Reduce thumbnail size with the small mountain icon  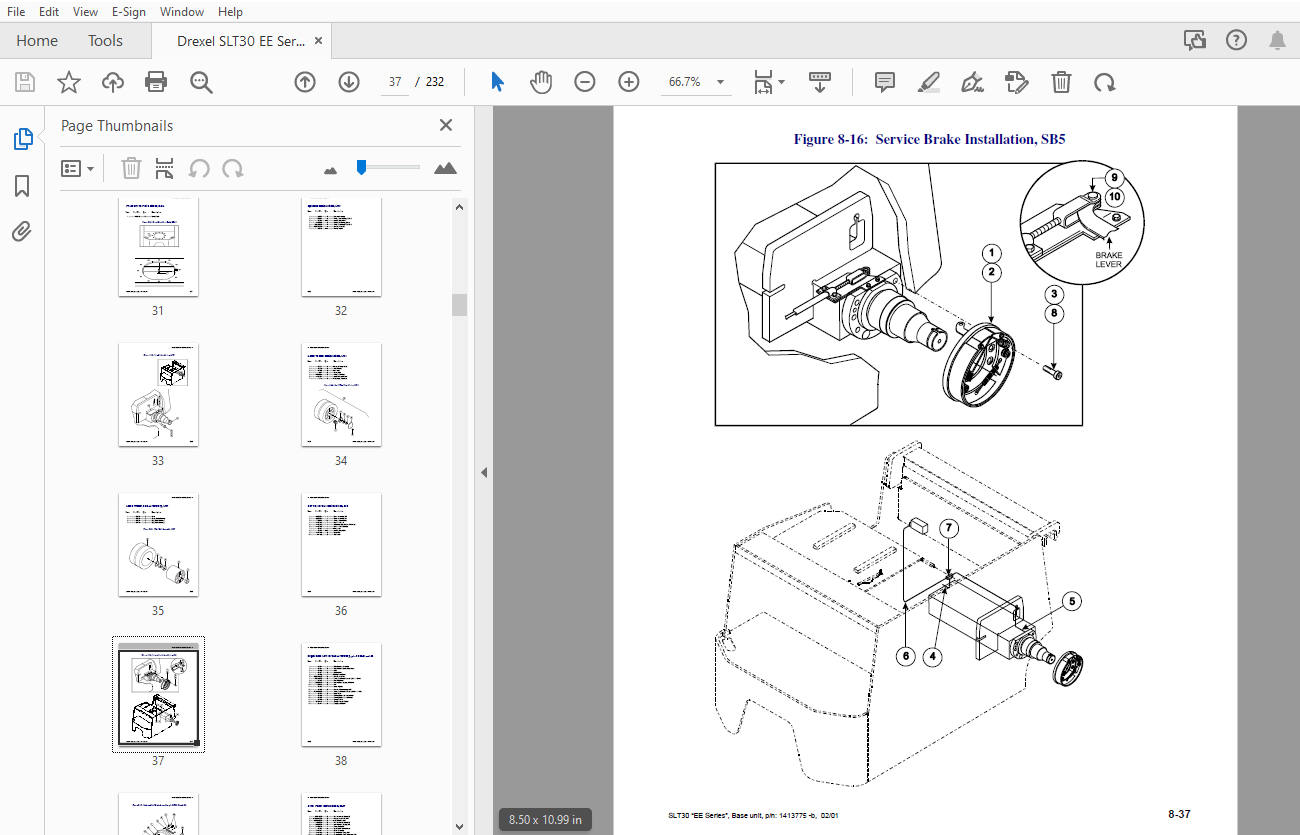coord(331,170)
